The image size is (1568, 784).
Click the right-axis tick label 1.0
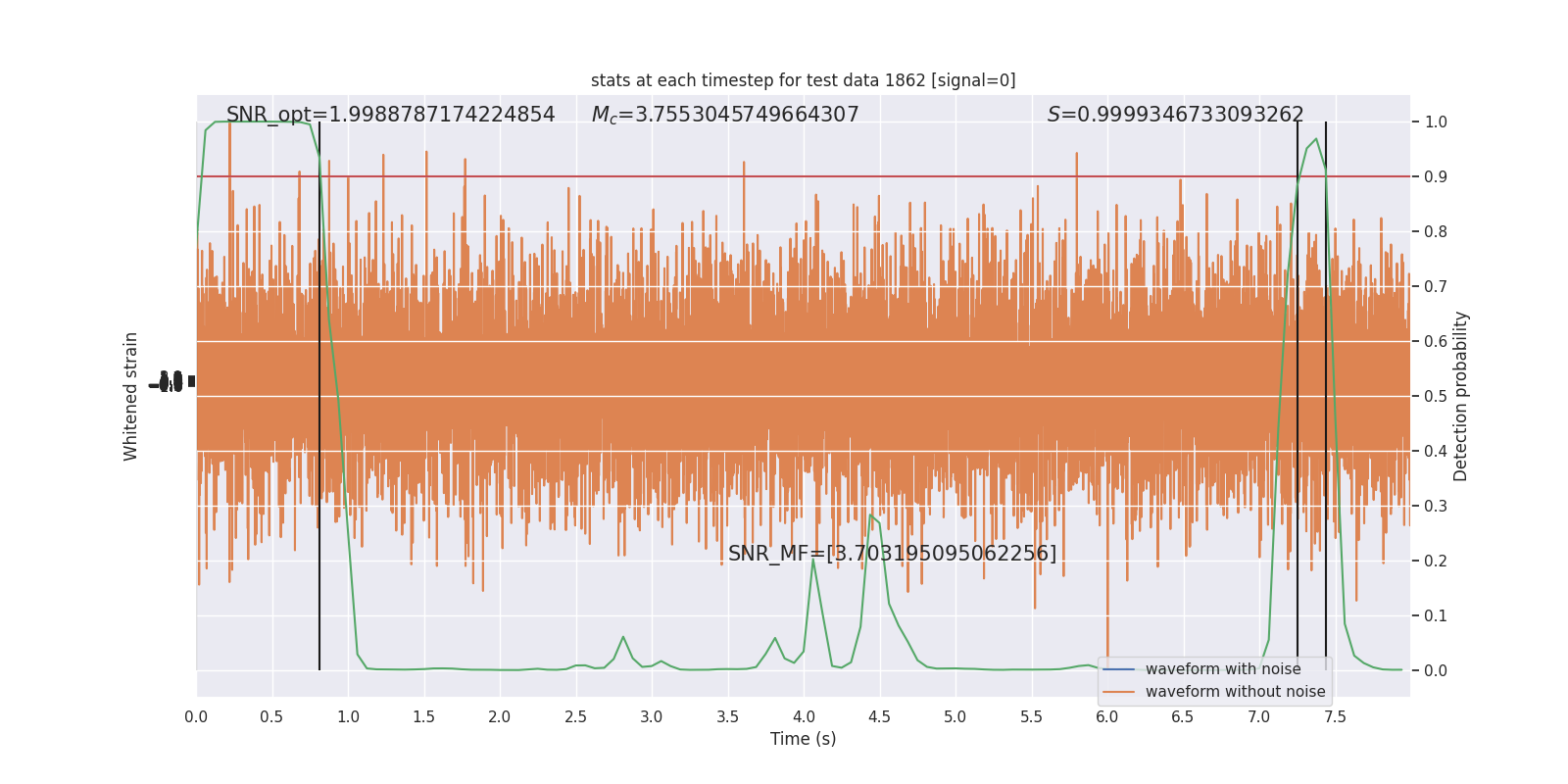pyautogui.click(x=1436, y=122)
